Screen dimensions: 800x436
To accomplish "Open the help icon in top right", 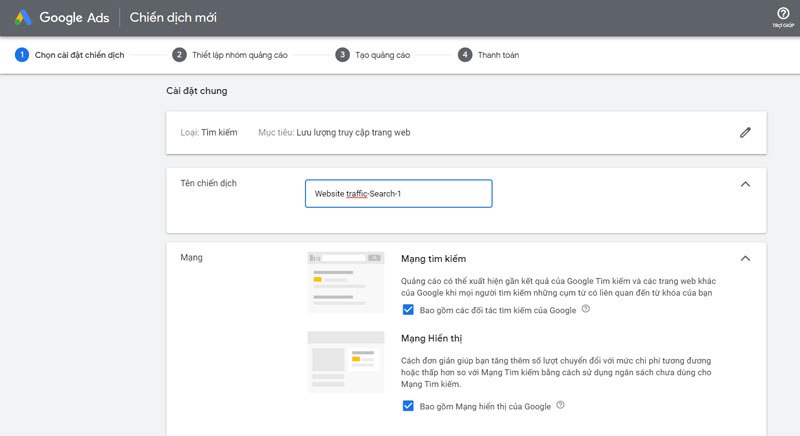I will click(783, 14).
